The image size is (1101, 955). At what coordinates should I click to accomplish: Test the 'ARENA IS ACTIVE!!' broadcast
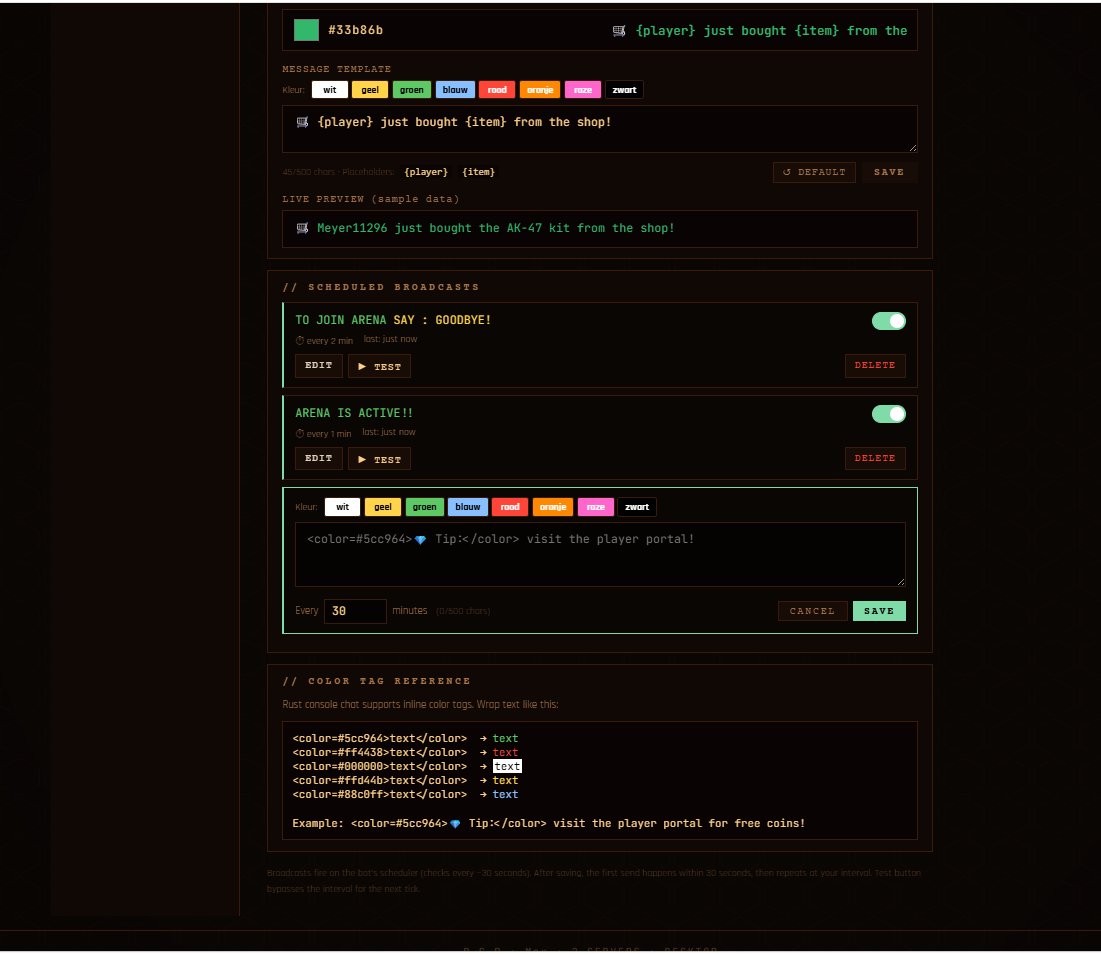(x=379, y=459)
